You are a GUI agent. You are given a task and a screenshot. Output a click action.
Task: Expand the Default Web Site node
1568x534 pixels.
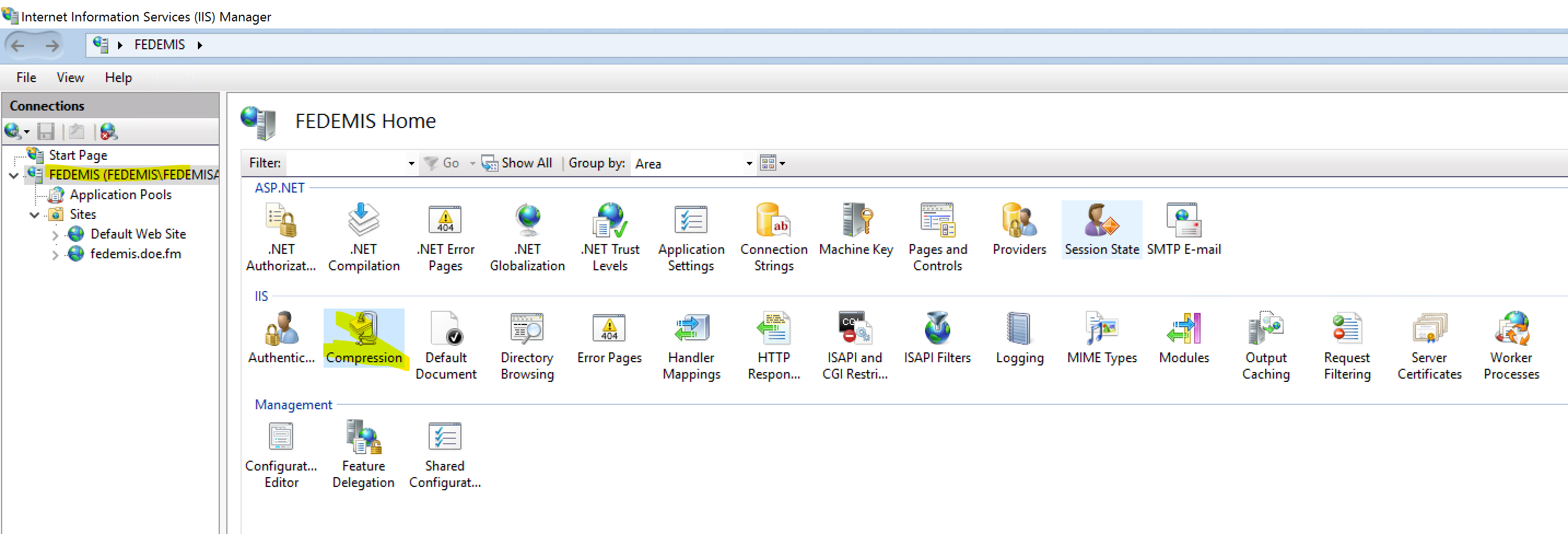(x=55, y=235)
